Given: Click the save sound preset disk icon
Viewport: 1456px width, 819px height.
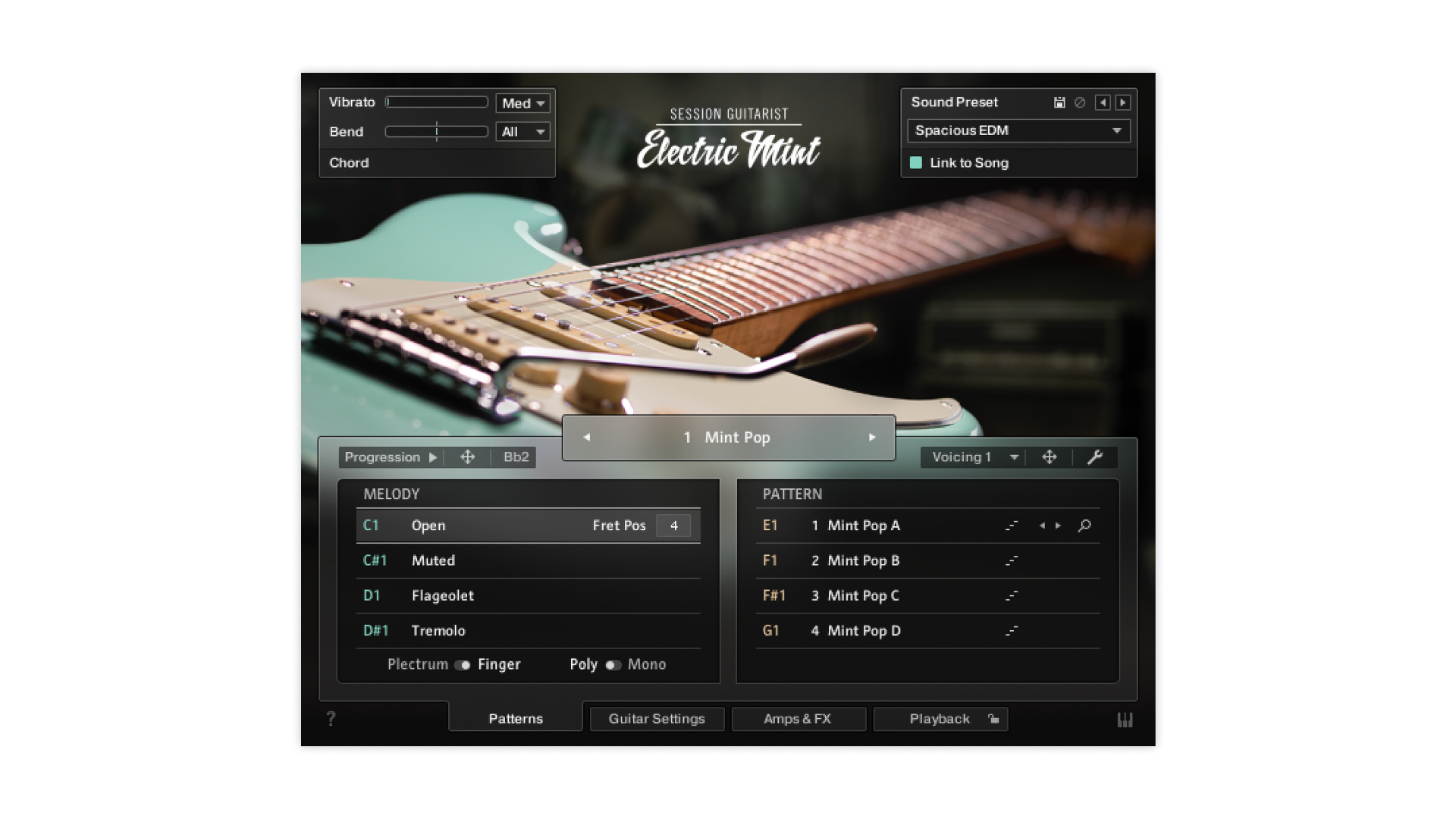Looking at the screenshot, I should (1059, 102).
